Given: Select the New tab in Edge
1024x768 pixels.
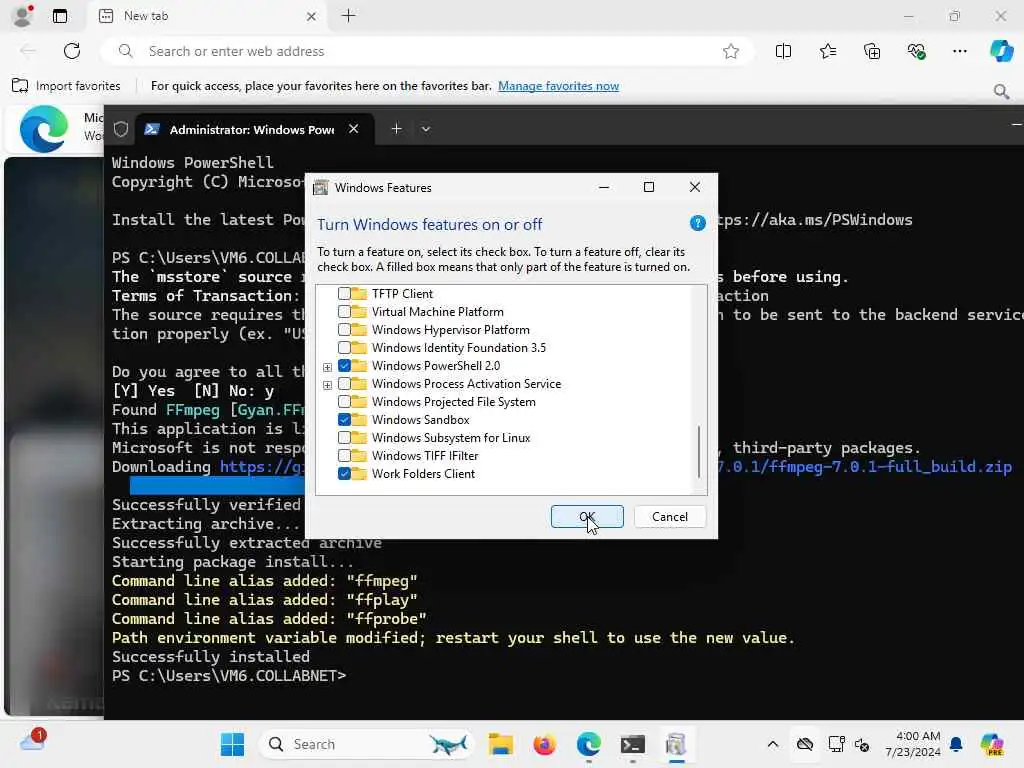Looking at the screenshot, I should click(208, 16).
